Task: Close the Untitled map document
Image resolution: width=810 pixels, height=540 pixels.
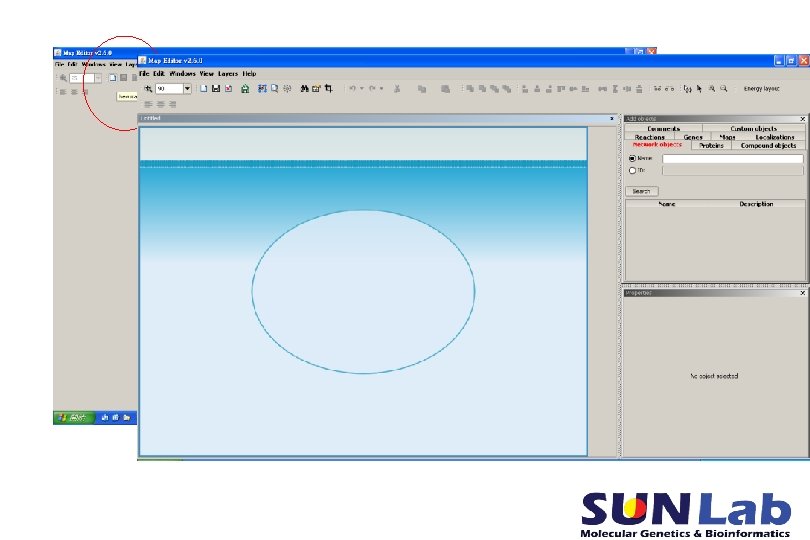Action: click(612, 118)
